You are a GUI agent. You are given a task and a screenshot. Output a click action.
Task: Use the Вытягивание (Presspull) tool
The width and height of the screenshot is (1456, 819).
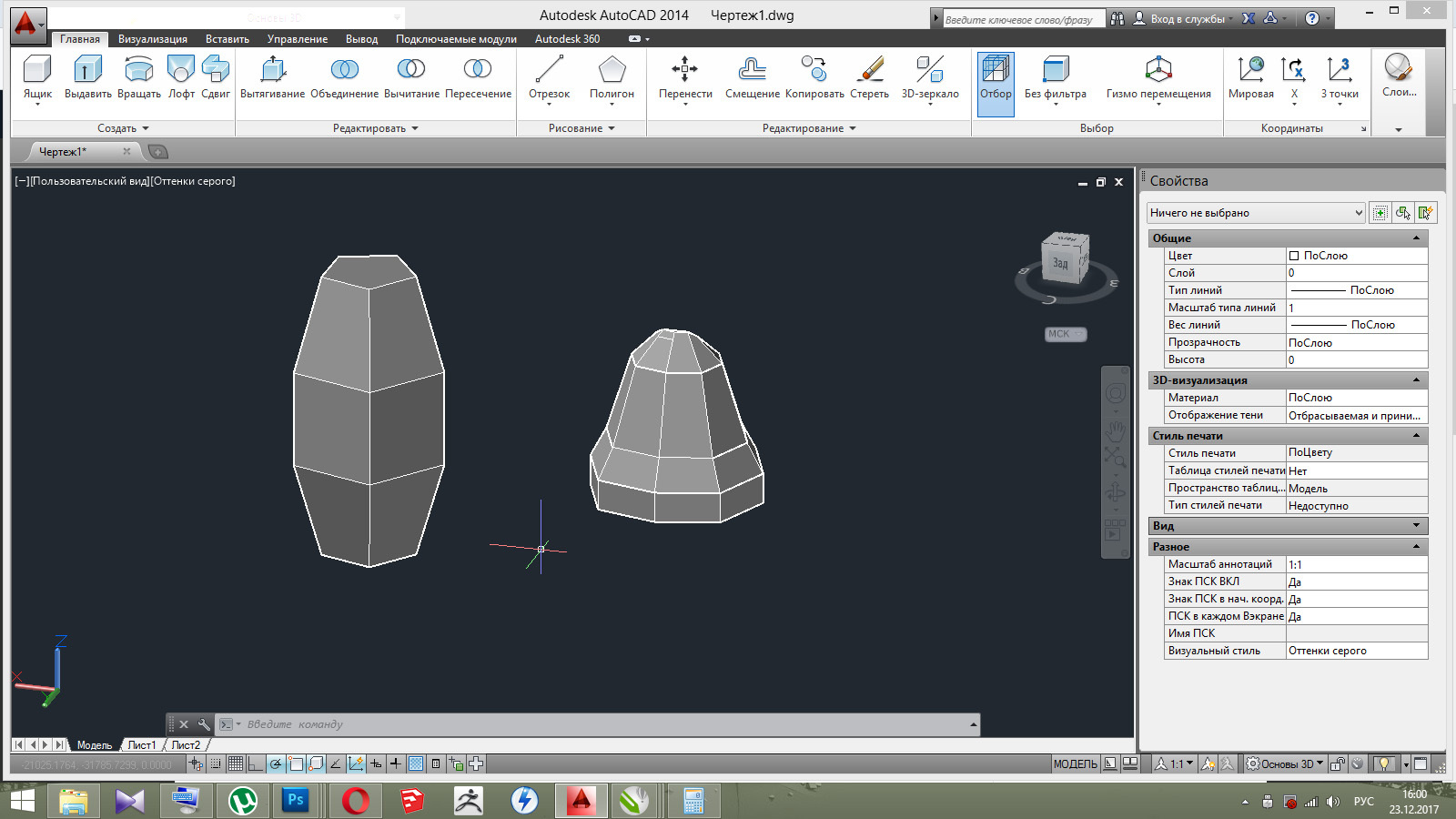[x=272, y=77]
